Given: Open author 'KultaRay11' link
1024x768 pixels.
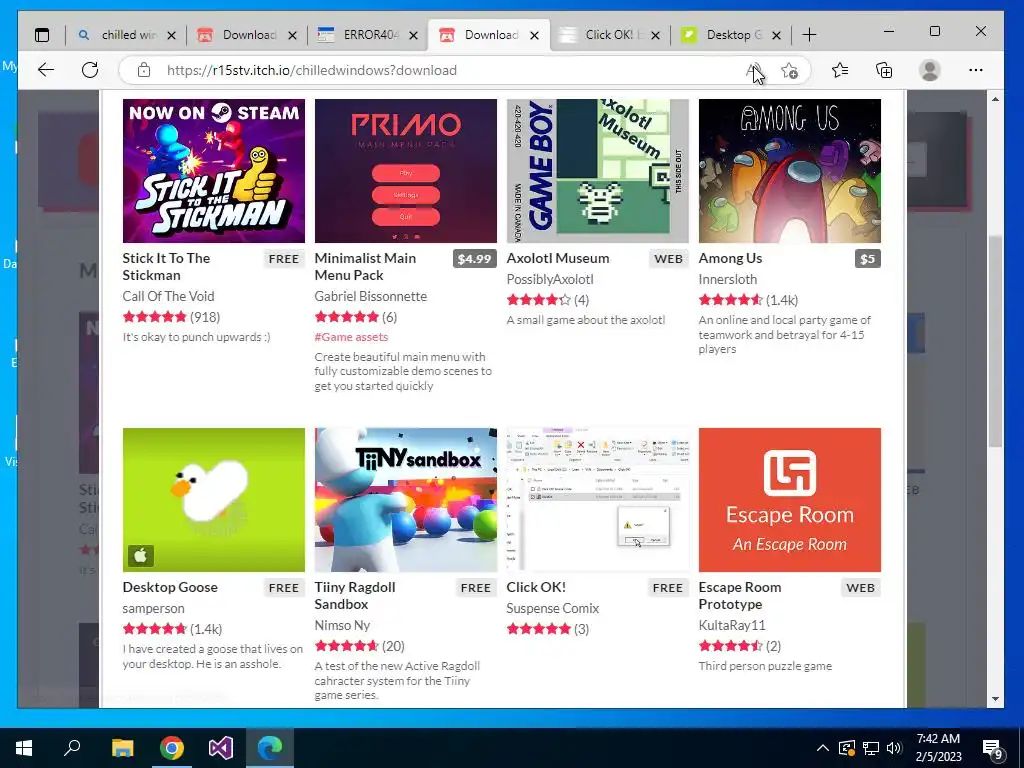Looking at the screenshot, I should 731,625.
